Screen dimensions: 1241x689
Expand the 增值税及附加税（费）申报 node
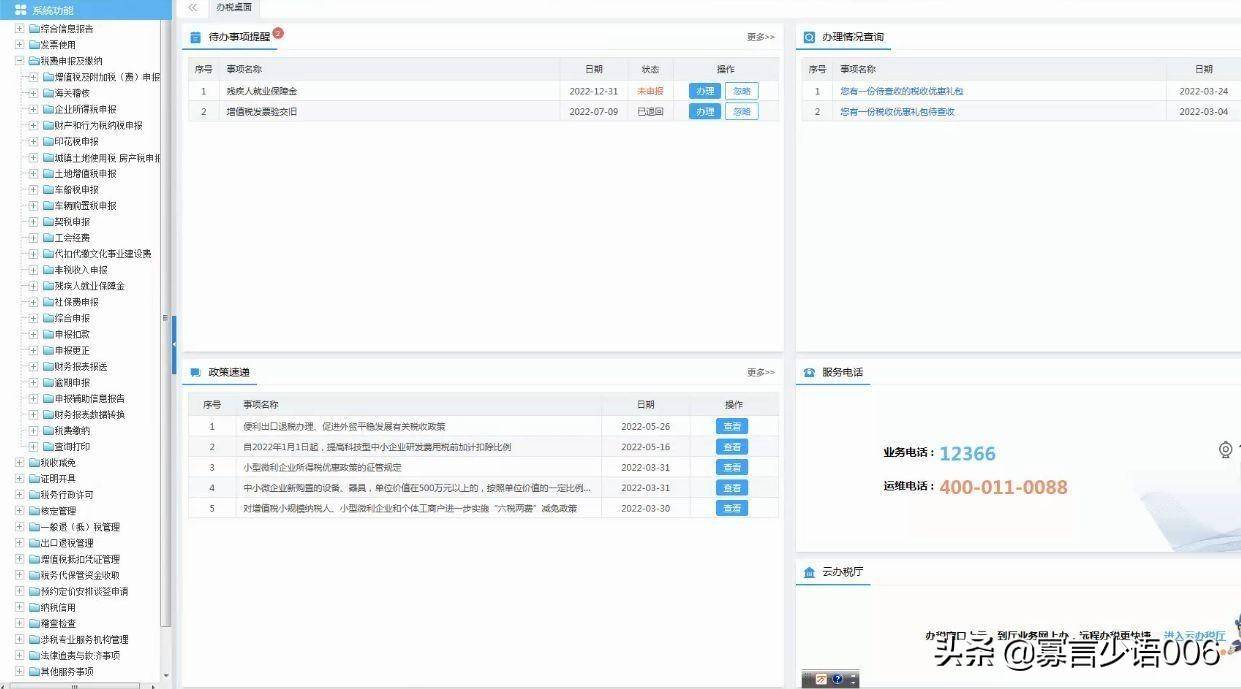tap(33, 77)
